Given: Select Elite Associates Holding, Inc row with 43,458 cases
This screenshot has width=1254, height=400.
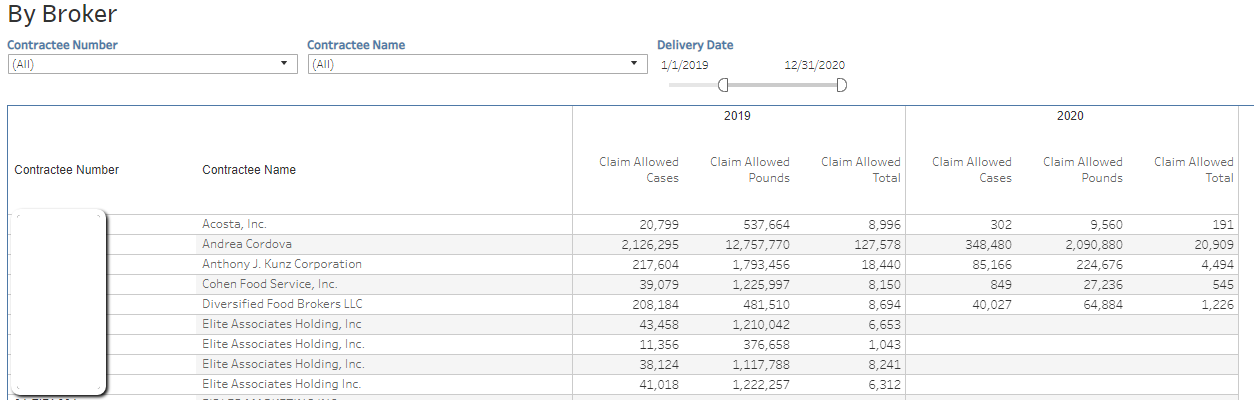Looking at the screenshot, I should pyautogui.click(x=282, y=325).
